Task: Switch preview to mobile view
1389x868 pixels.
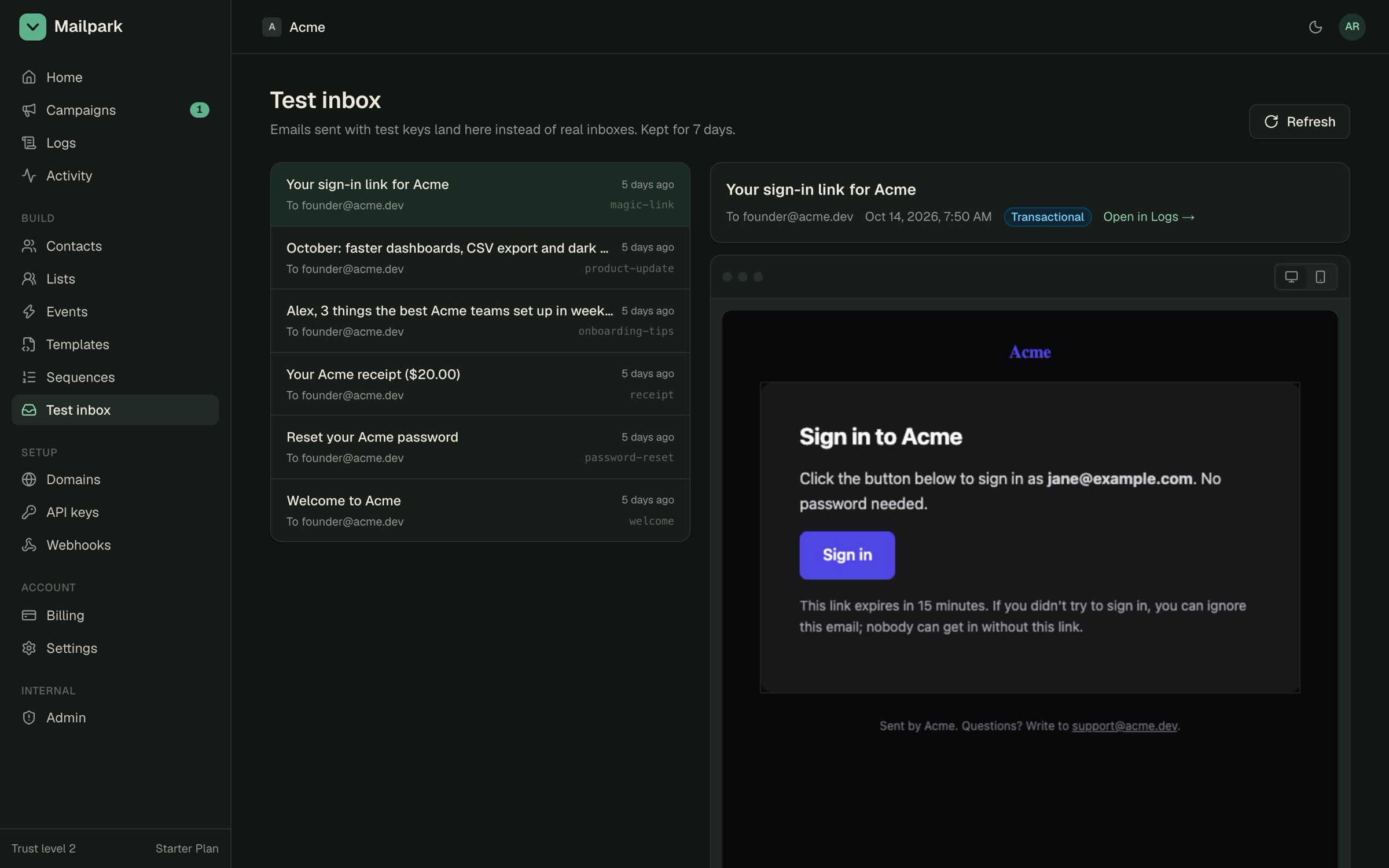Action: tap(1320, 277)
